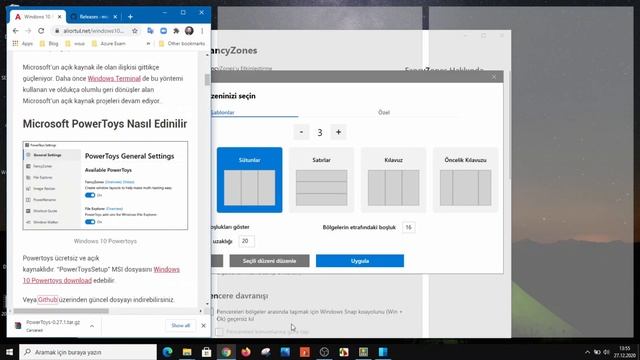Open Microsoft Store from the taskbar

click(x=207, y=352)
